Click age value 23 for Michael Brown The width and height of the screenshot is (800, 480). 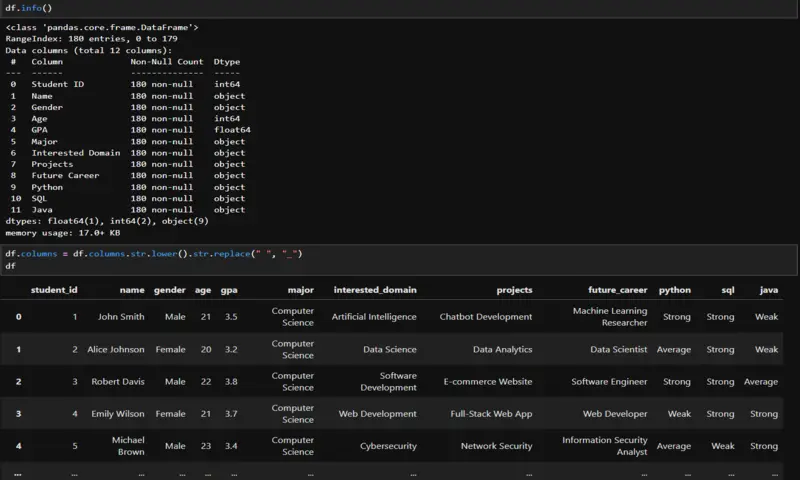(x=206, y=446)
